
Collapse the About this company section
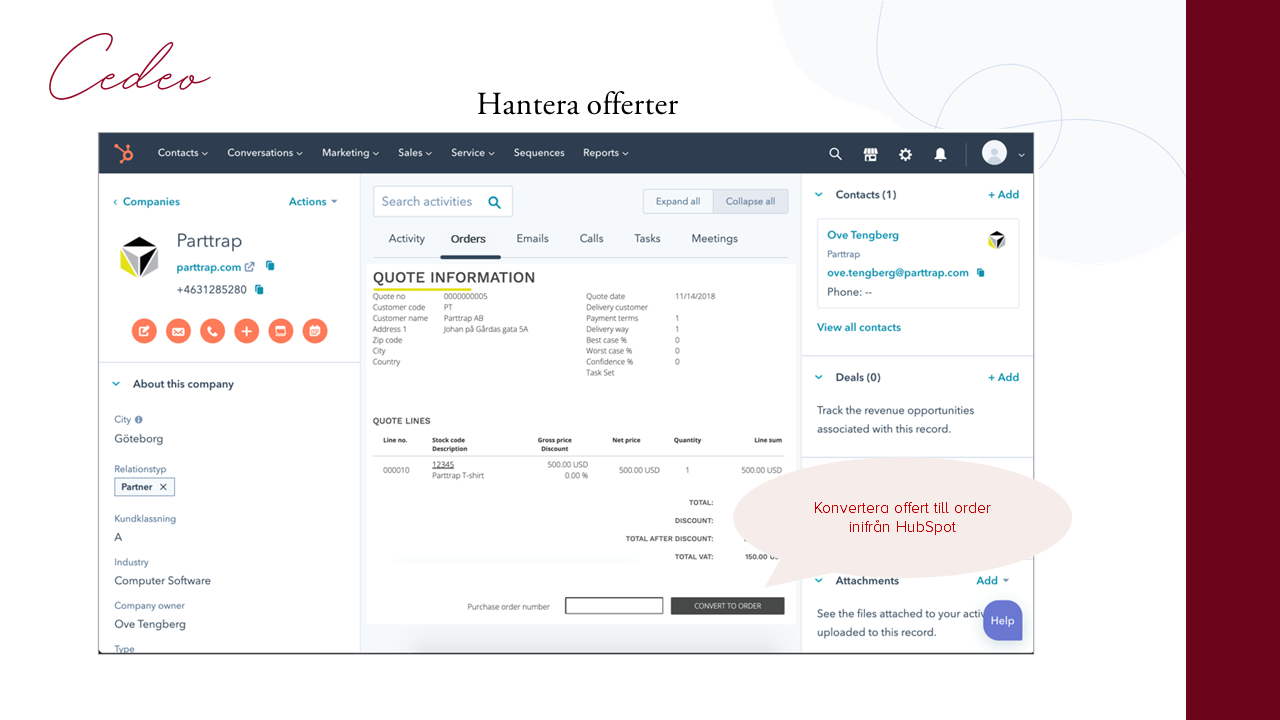coord(117,384)
